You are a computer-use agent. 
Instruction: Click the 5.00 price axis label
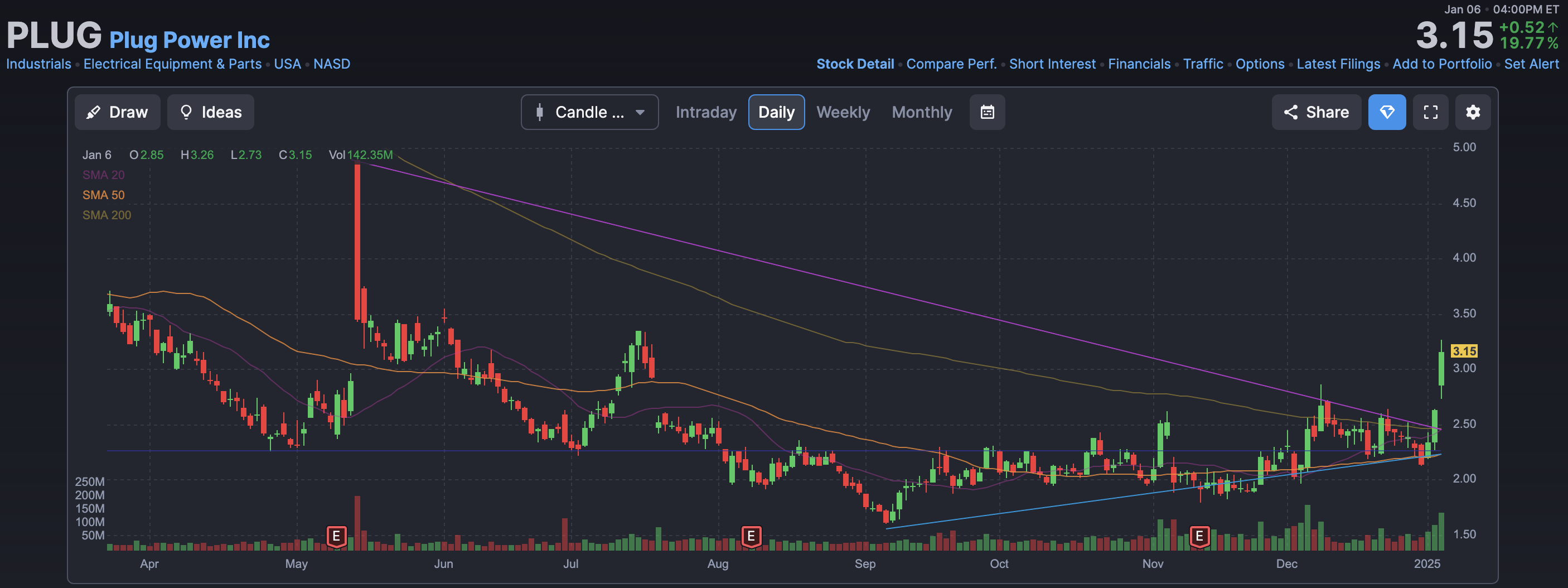point(1464,147)
